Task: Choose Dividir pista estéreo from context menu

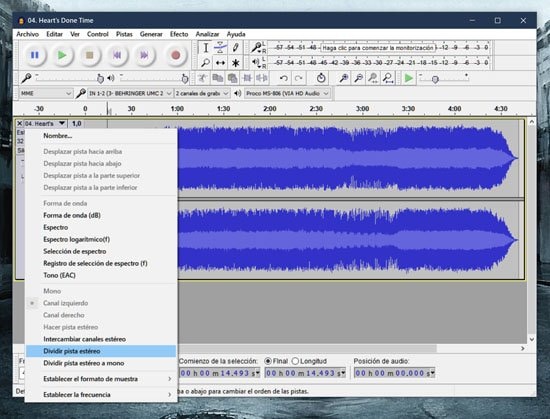Action: [x=101, y=351]
